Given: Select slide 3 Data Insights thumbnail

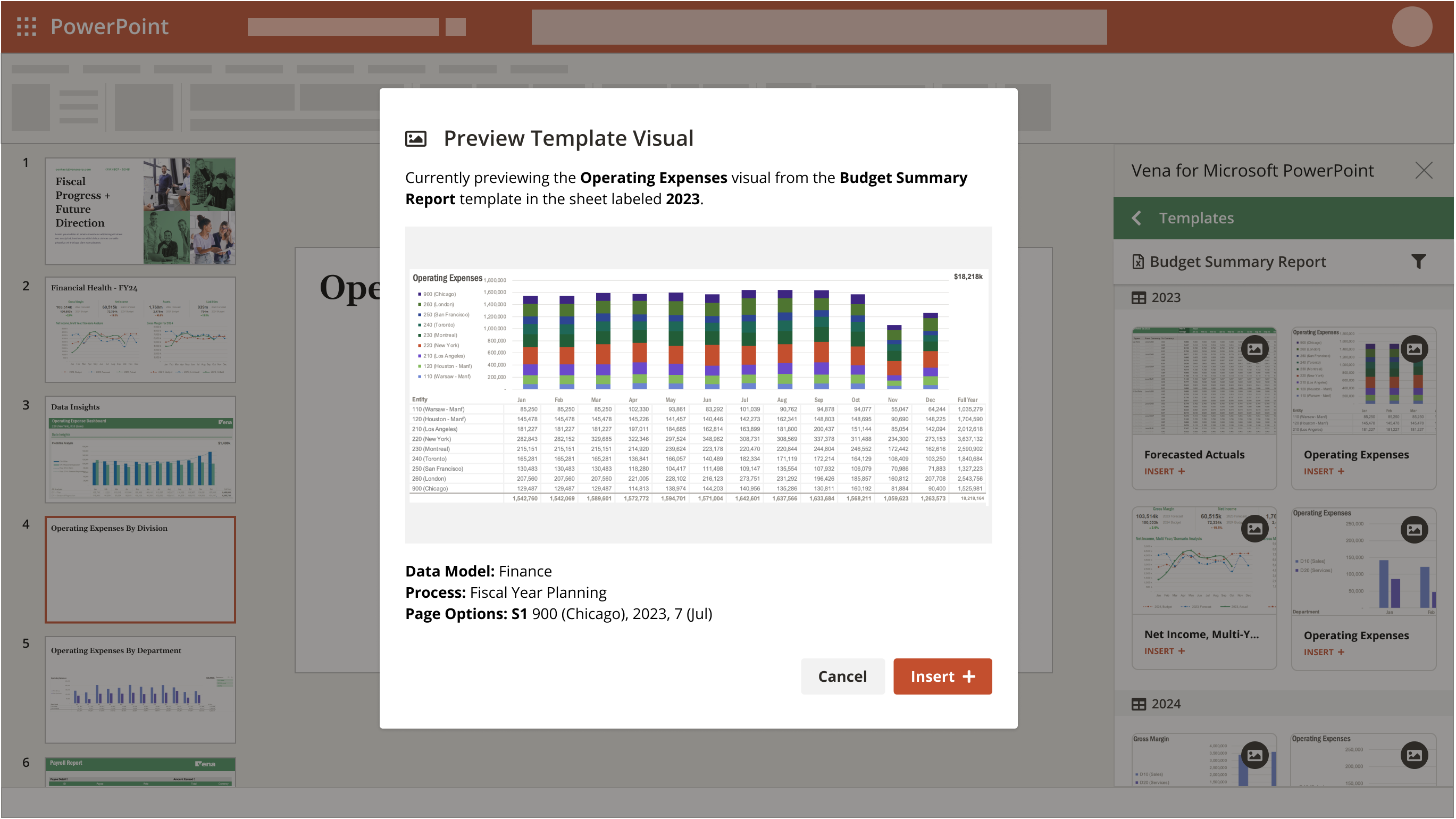Looking at the screenshot, I should [x=140, y=449].
